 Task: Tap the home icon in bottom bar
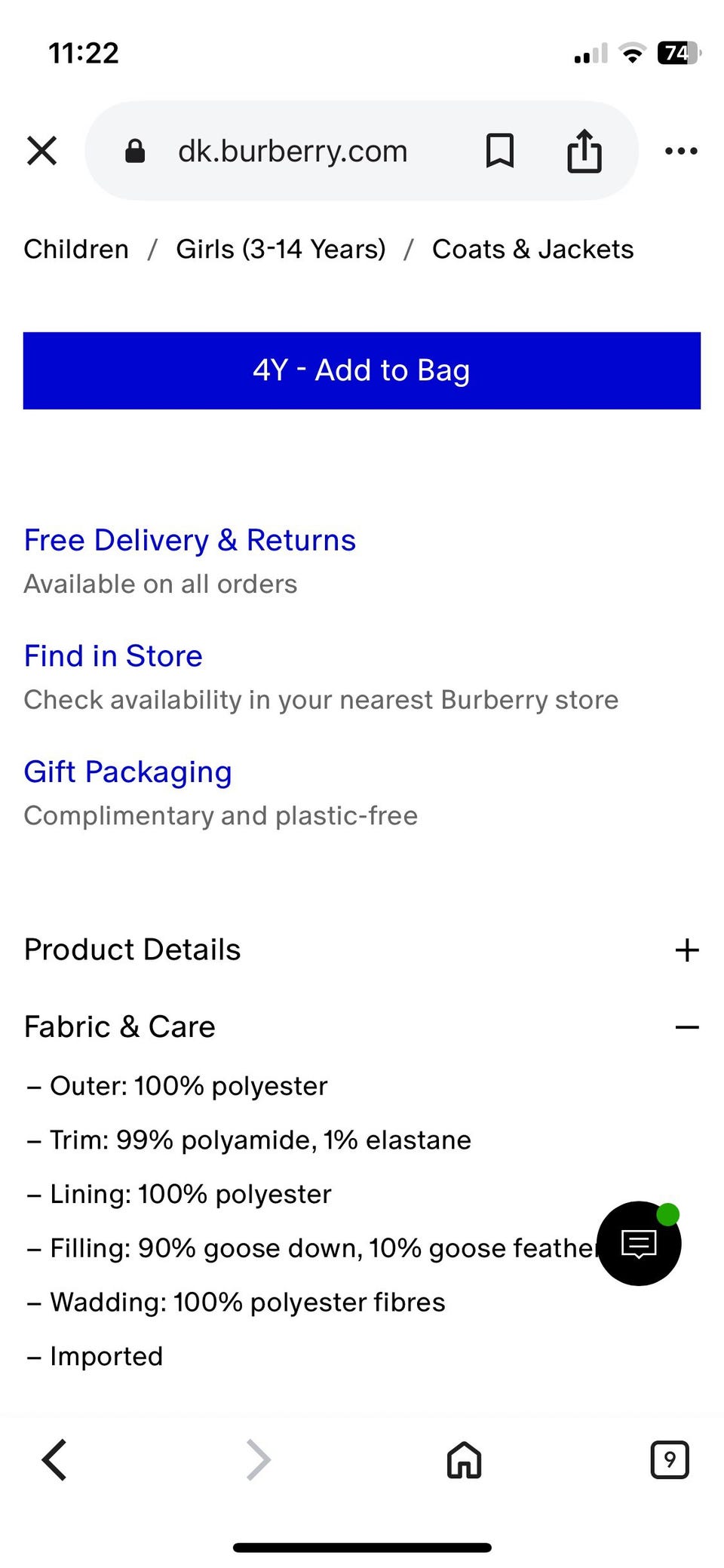click(464, 1459)
